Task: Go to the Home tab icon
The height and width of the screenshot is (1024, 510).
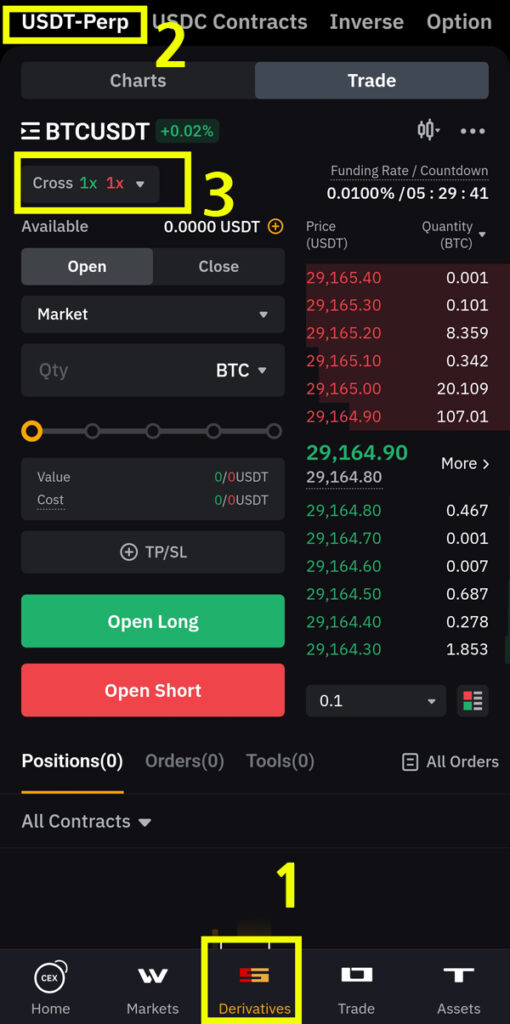Action: (x=50, y=976)
